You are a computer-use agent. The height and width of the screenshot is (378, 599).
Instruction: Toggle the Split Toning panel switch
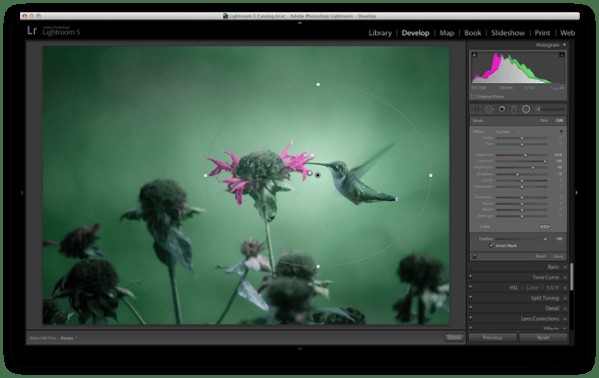click(471, 297)
